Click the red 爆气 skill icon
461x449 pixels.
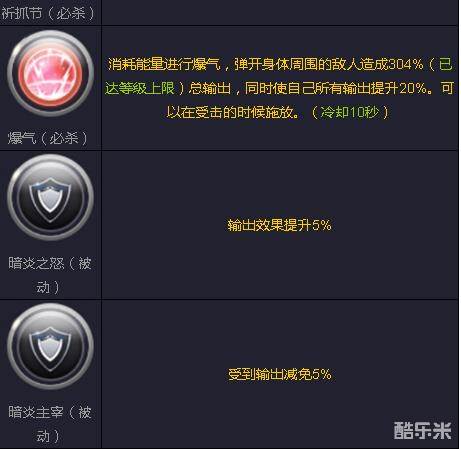coord(50,73)
